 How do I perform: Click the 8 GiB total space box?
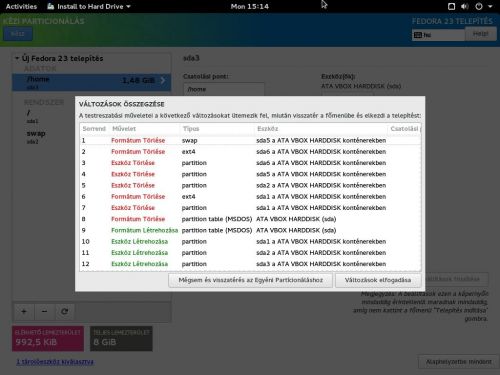121,338
